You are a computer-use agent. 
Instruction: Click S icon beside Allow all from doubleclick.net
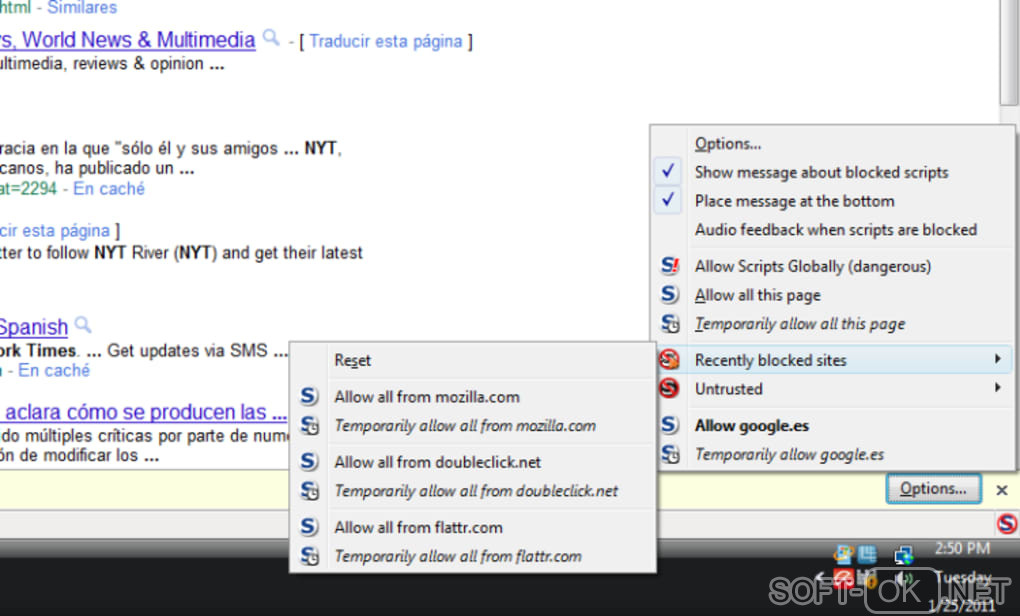[309, 461]
